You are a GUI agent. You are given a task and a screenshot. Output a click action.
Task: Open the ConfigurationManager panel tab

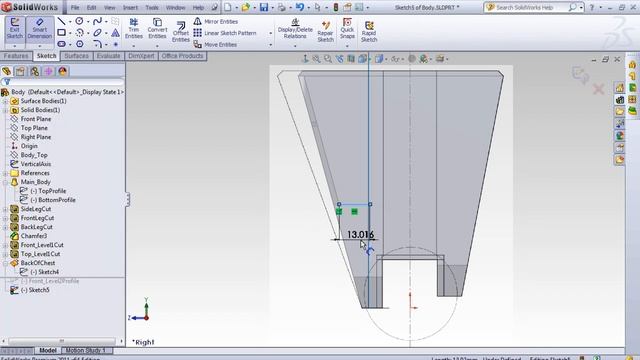click(x=34, y=71)
